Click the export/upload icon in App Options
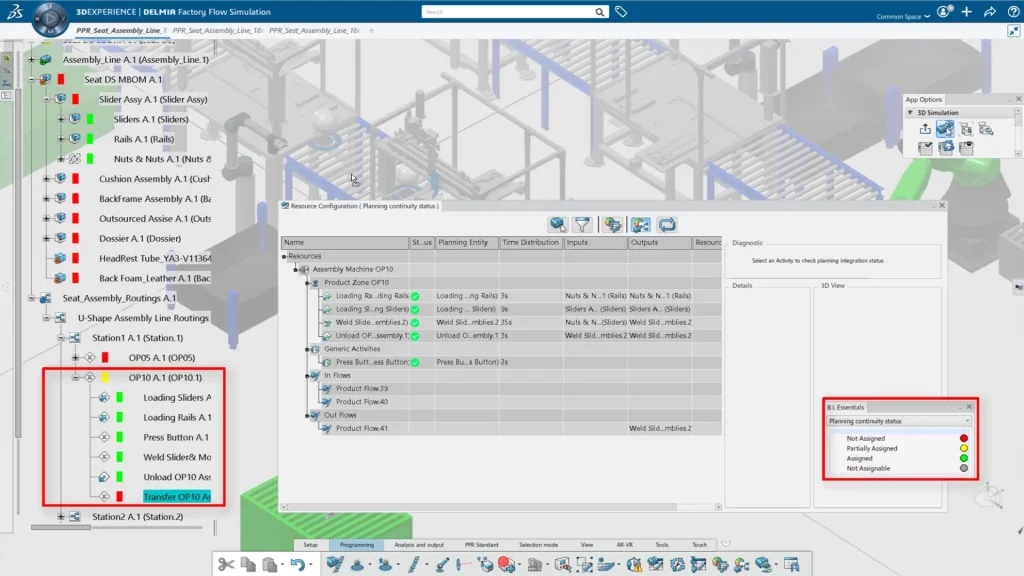 pos(925,129)
